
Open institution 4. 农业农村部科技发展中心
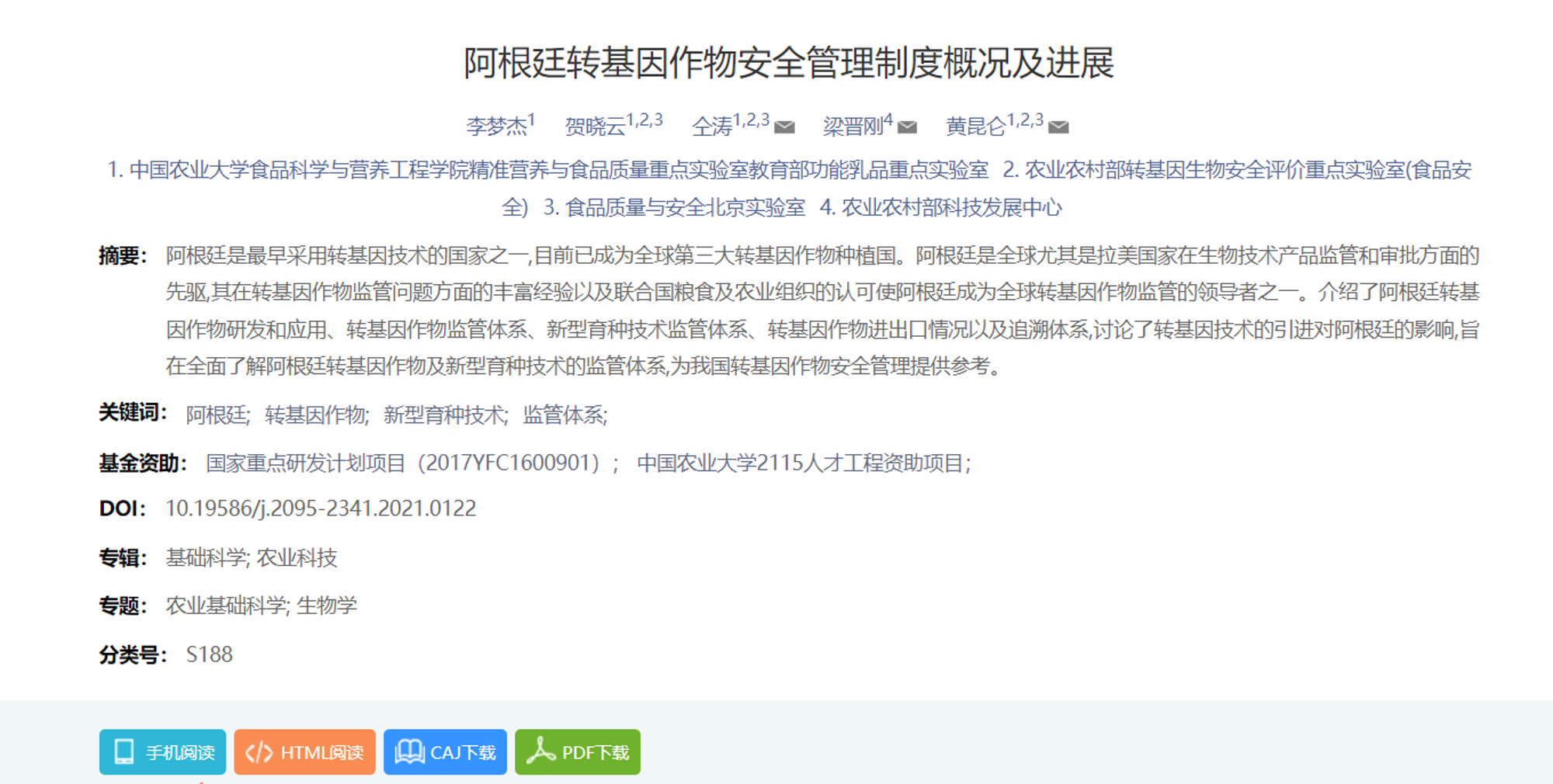tap(941, 208)
